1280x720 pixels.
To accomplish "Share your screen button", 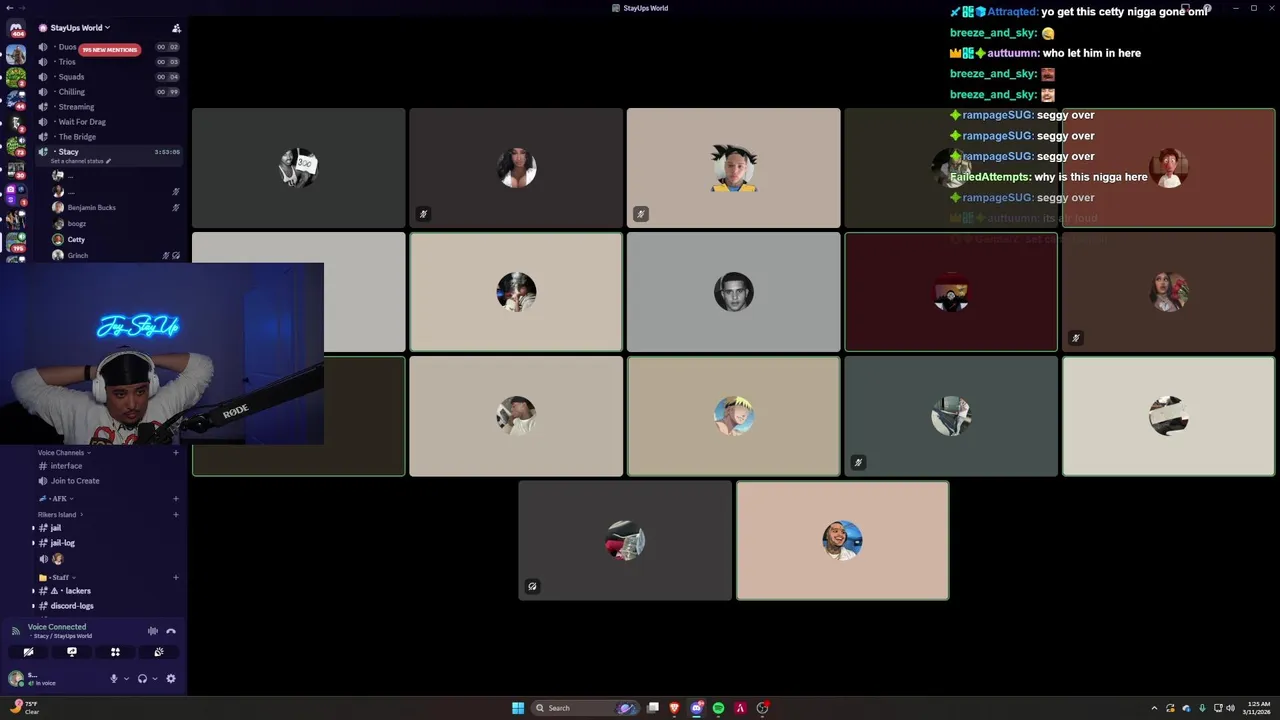I will pyautogui.click(x=72, y=652).
